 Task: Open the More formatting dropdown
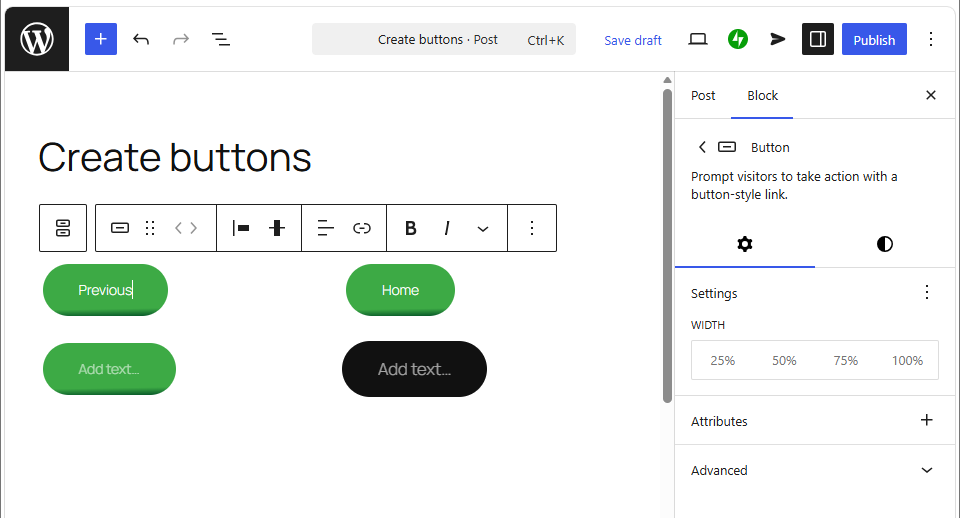[482, 228]
